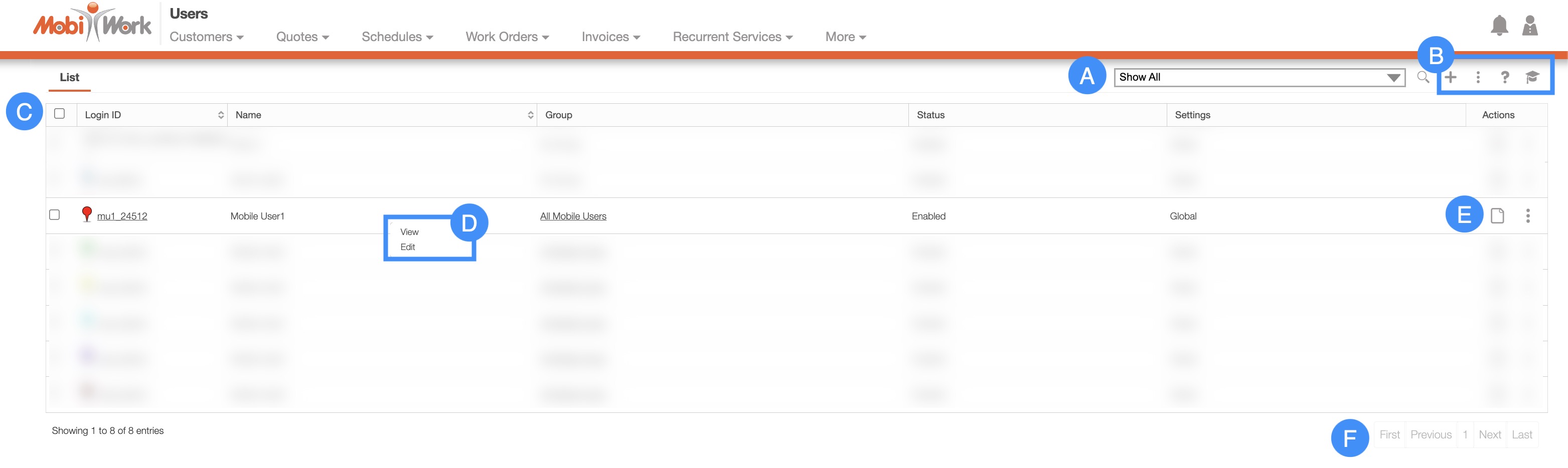
Task: Click the plus icon to add user
Action: pos(1451,77)
